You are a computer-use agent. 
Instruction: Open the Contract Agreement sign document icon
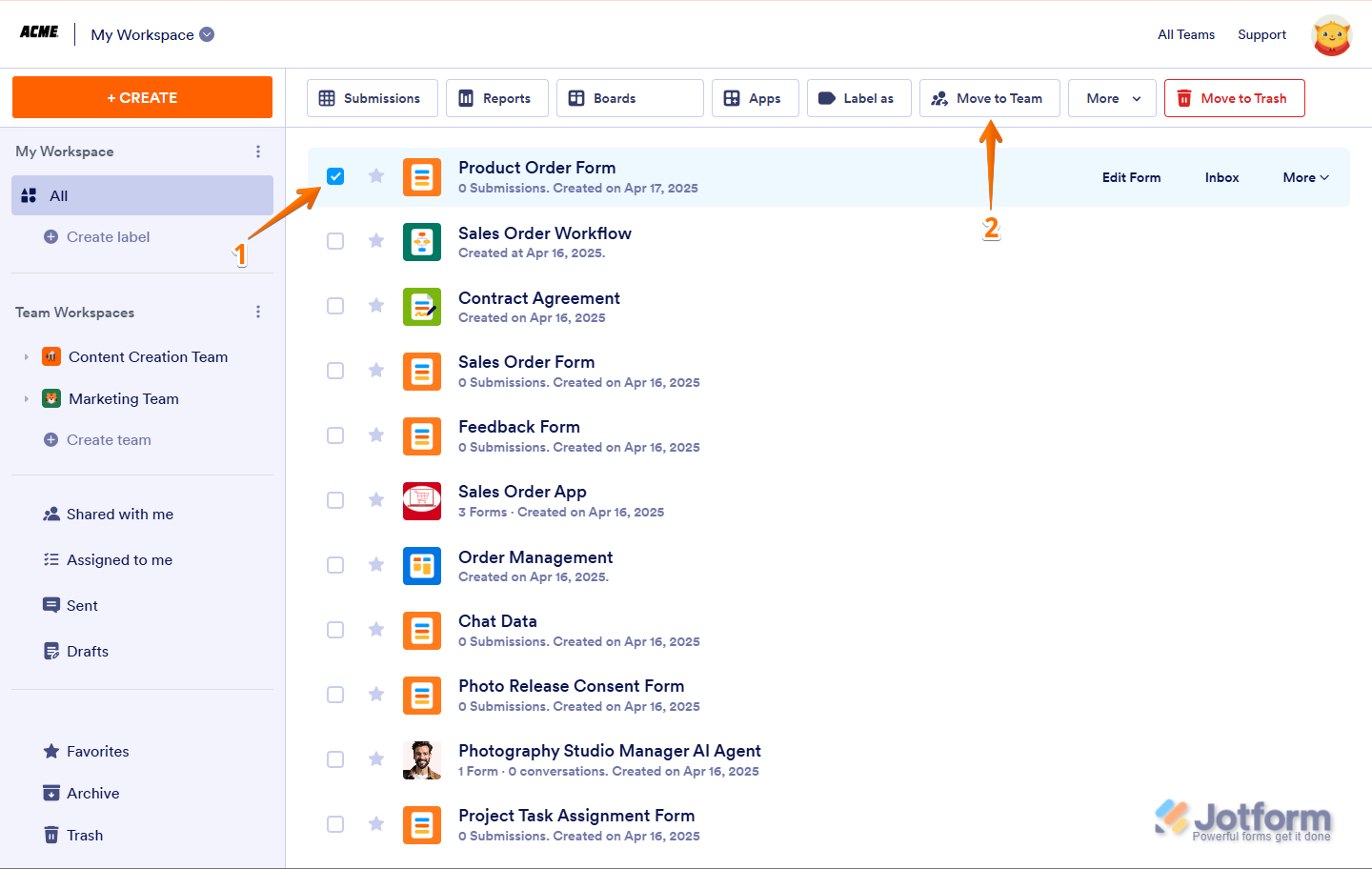(x=421, y=306)
